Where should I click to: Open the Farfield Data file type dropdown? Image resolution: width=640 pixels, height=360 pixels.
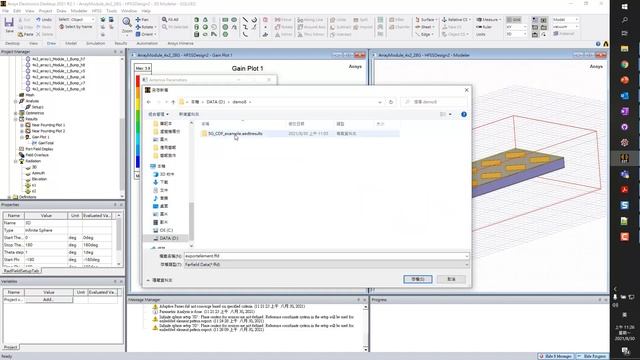tap(326, 264)
